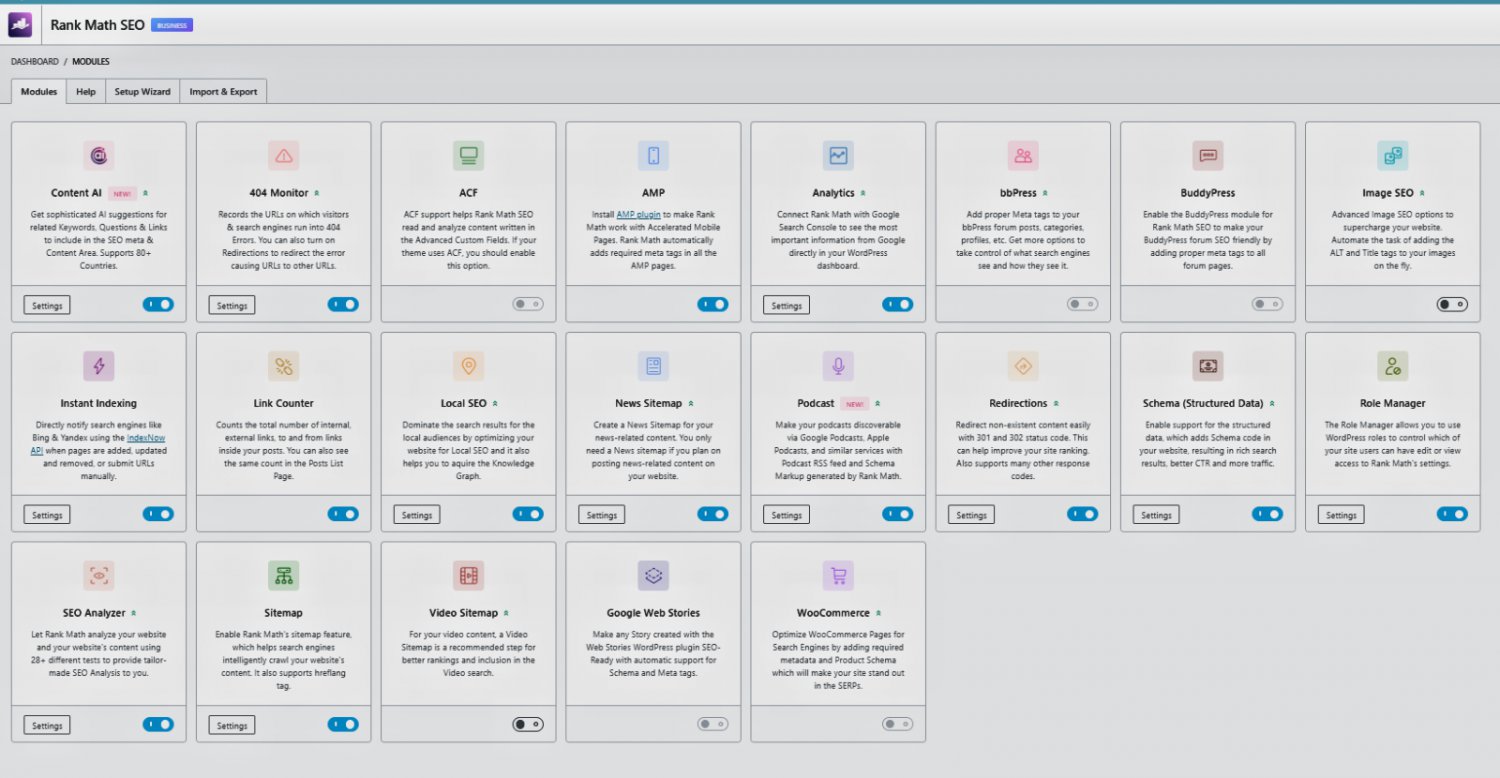Open Content AI Settings button
1500x778 pixels.
(x=47, y=305)
